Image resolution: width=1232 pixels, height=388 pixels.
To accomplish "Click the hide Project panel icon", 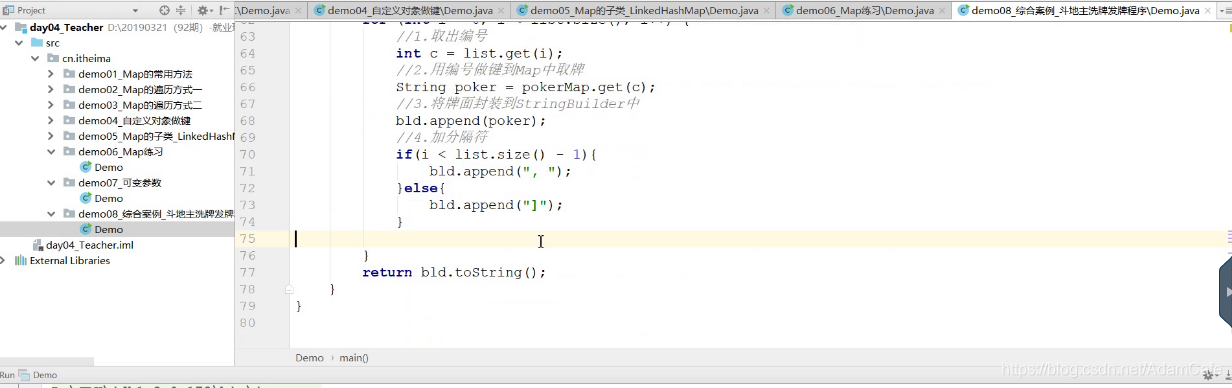I will (x=224, y=10).
